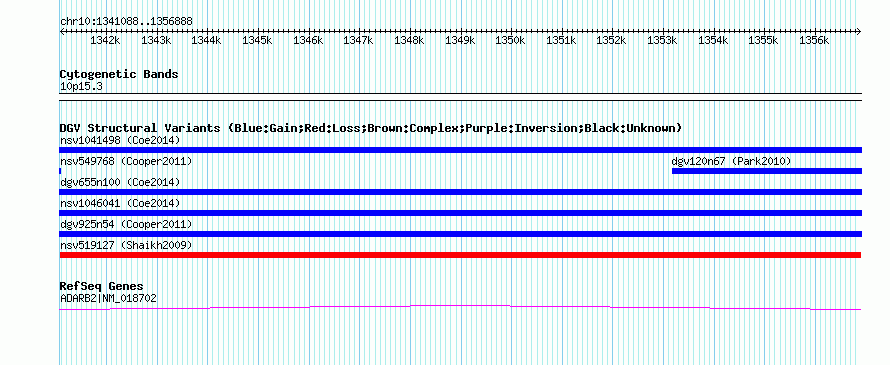Click the 1352k ruler position
This screenshot has width=890, height=365.
(611, 41)
